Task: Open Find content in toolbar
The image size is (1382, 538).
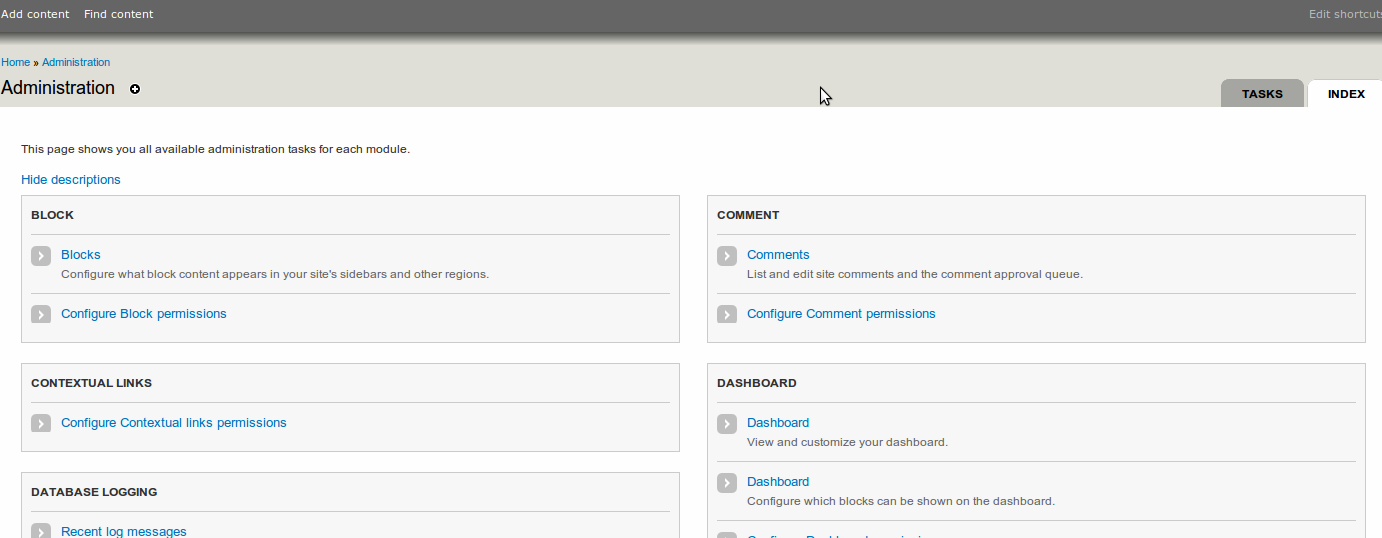Action: coord(119,14)
